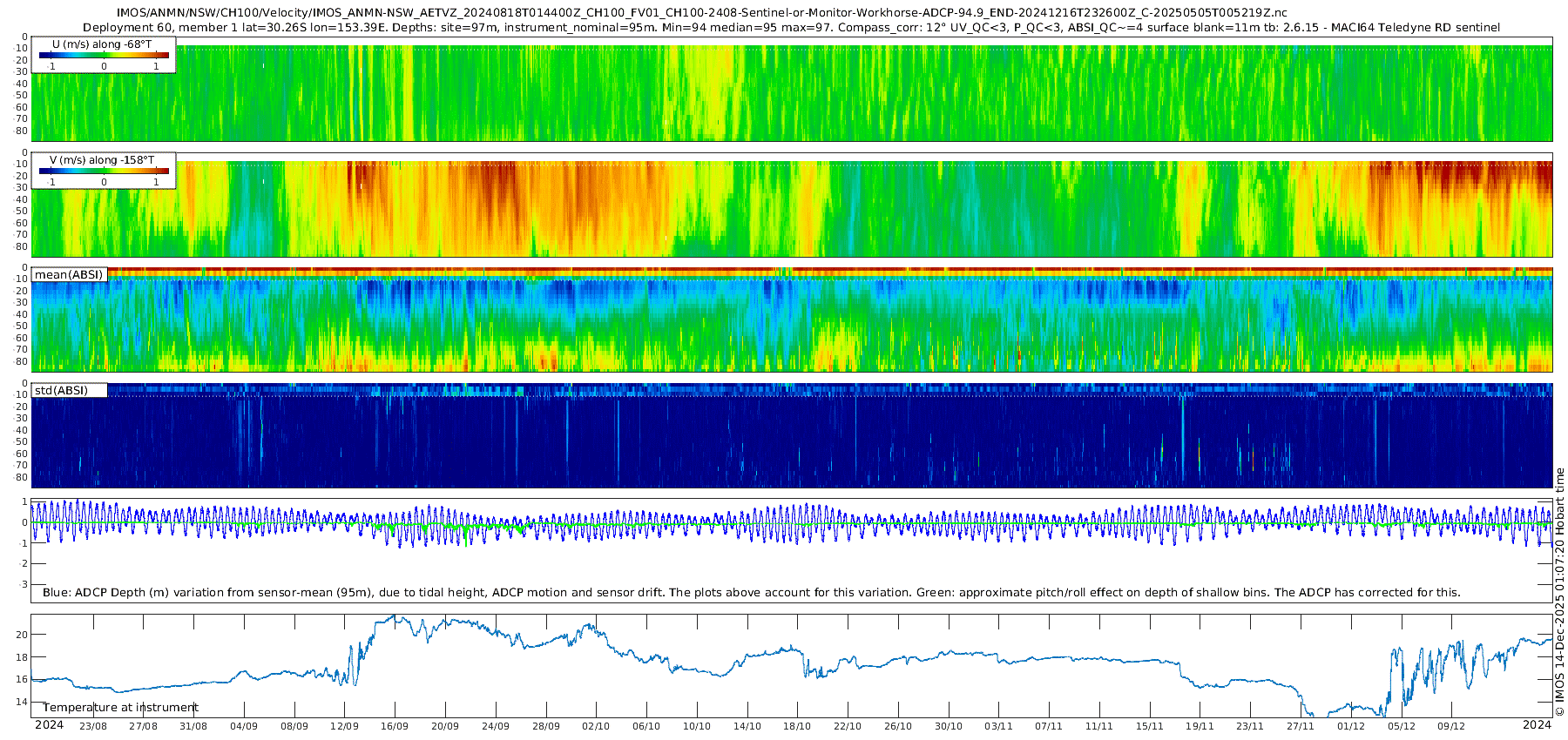This screenshot has height=740, width=1568.
Task: Click the blue ADCP depth variation description text
Action: 751,593
